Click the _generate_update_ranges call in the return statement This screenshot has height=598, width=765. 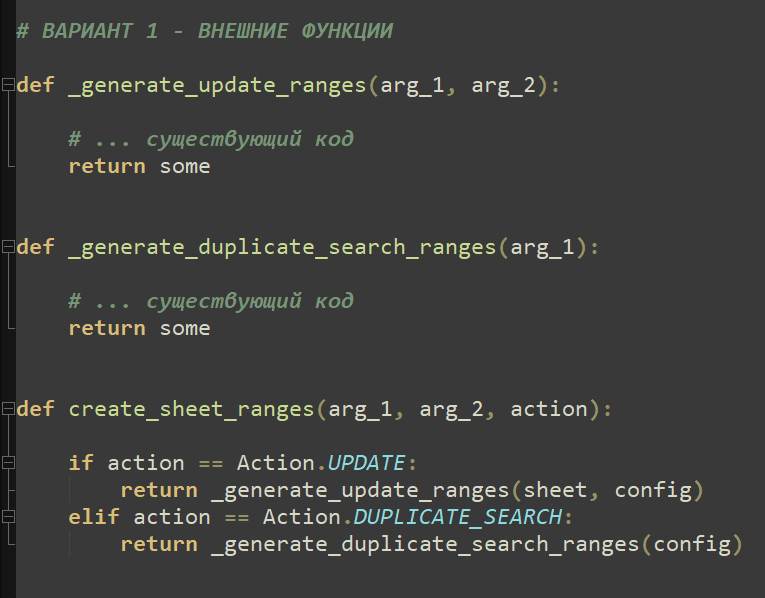click(360, 490)
